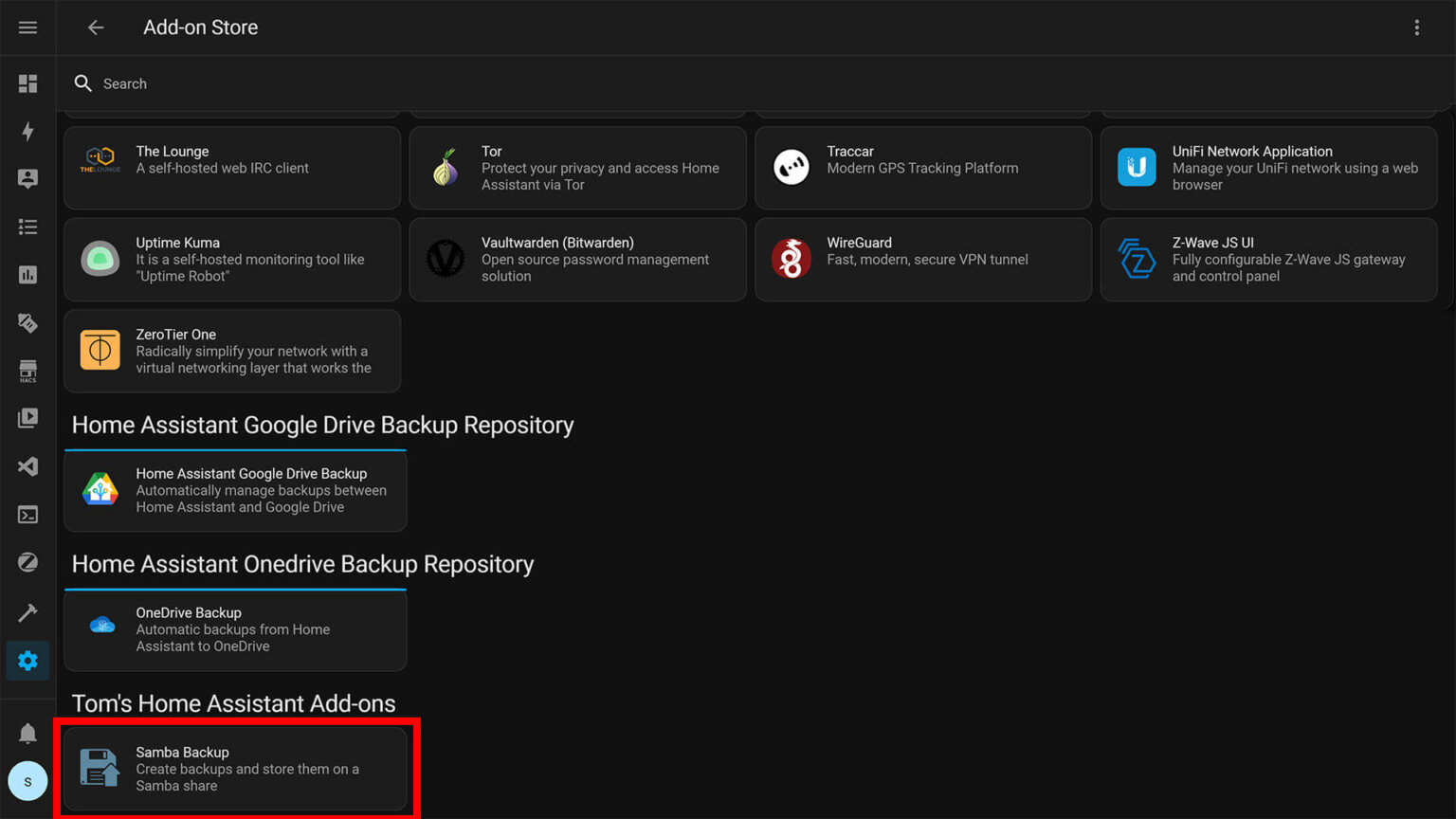Open Studio Code Server in the sidebar

coord(27,466)
